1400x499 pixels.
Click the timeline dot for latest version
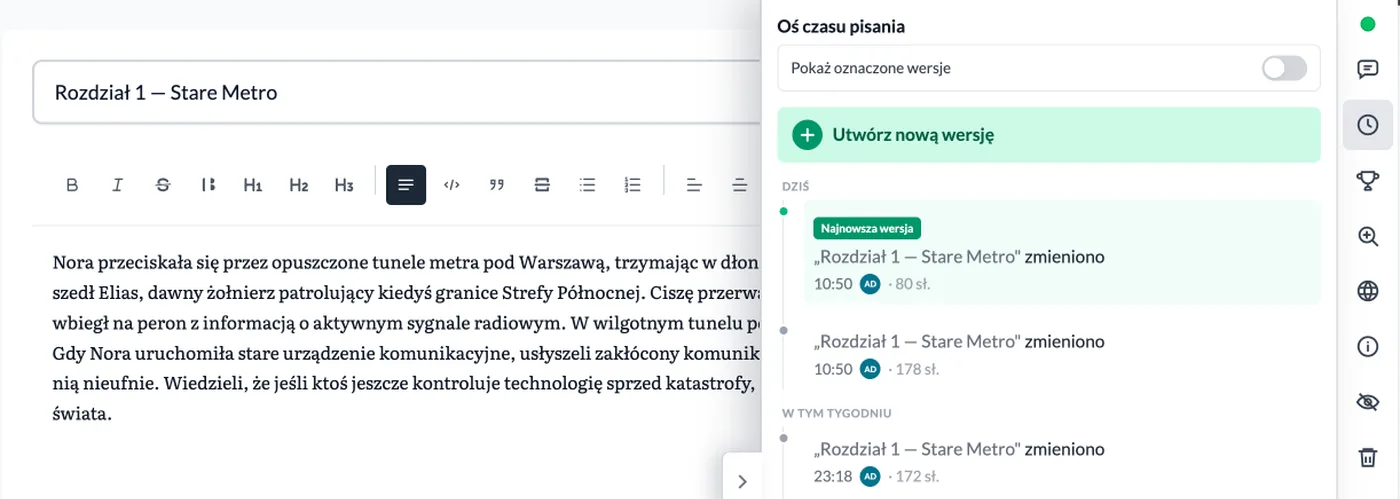pos(783,211)
